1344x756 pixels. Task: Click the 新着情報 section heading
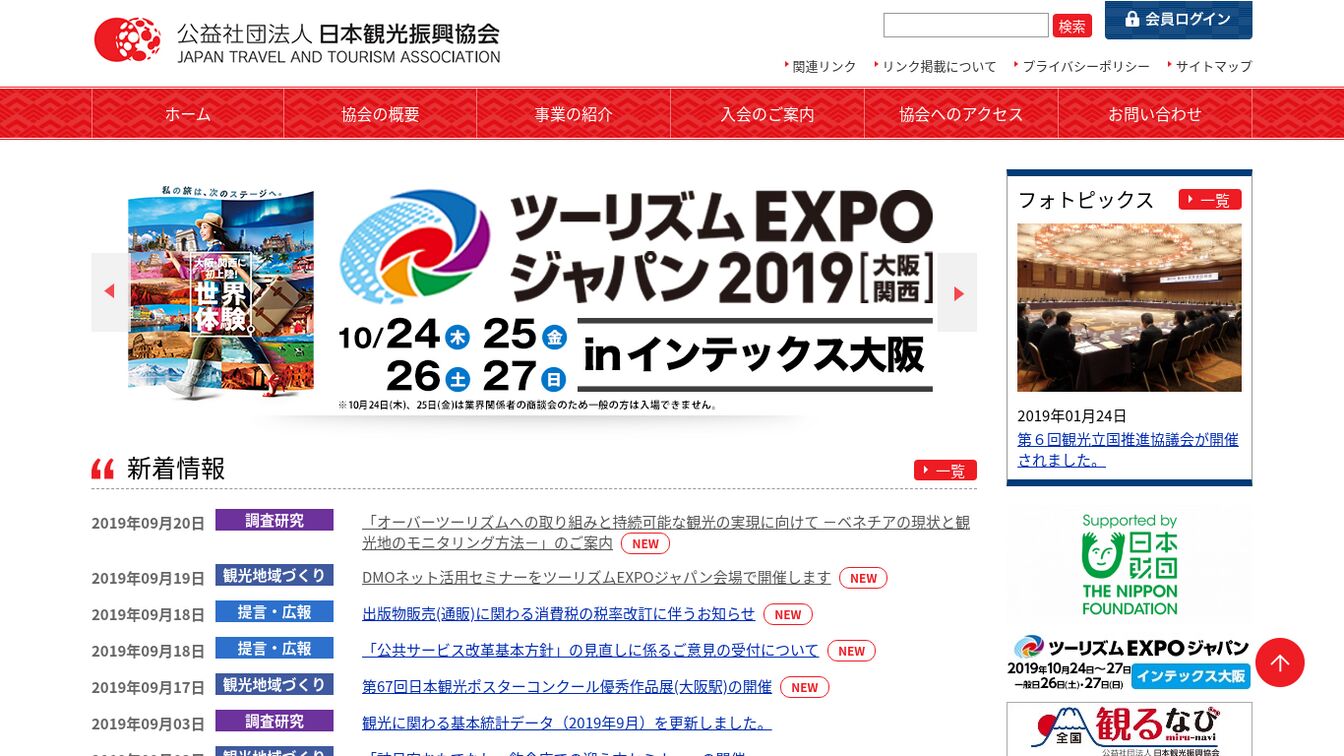pos(176,468)
